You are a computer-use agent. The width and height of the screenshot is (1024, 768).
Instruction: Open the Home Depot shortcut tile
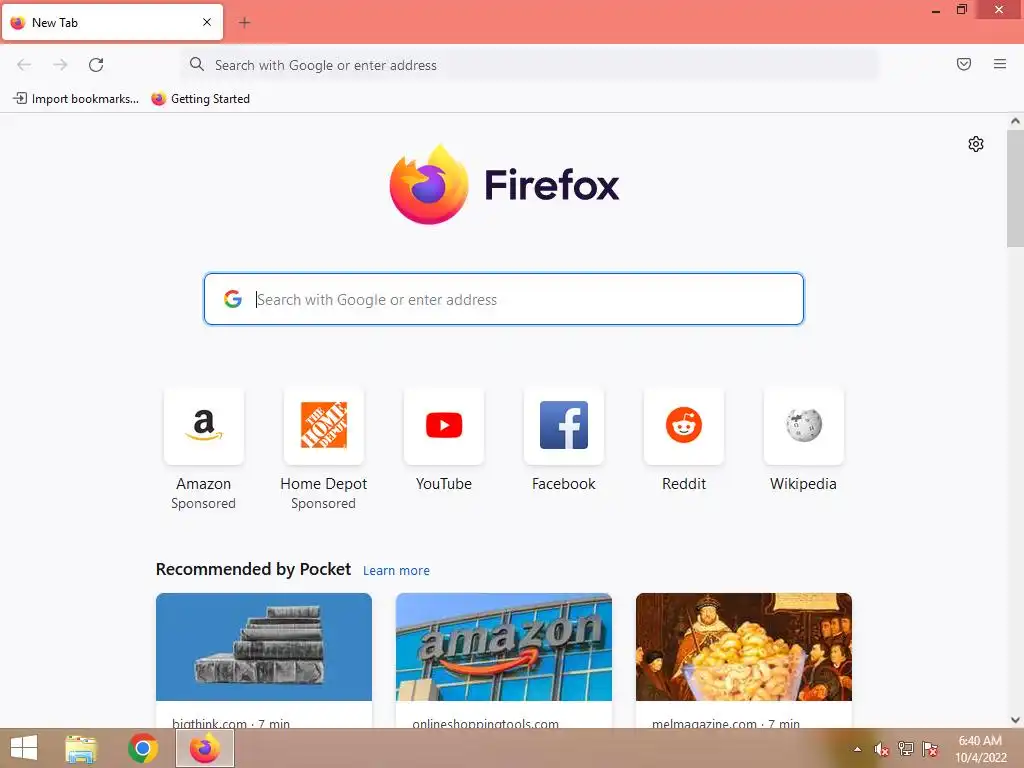point(323,425)
